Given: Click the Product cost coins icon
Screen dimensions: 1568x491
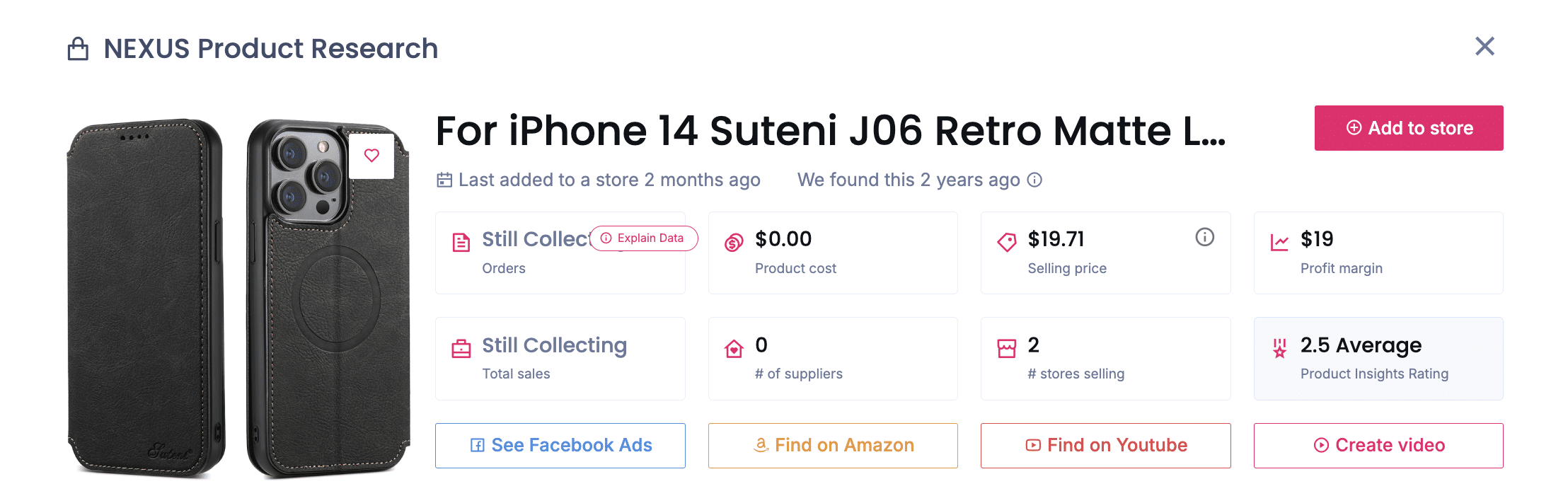Looking at the screenshot, I should coord(734,243).
